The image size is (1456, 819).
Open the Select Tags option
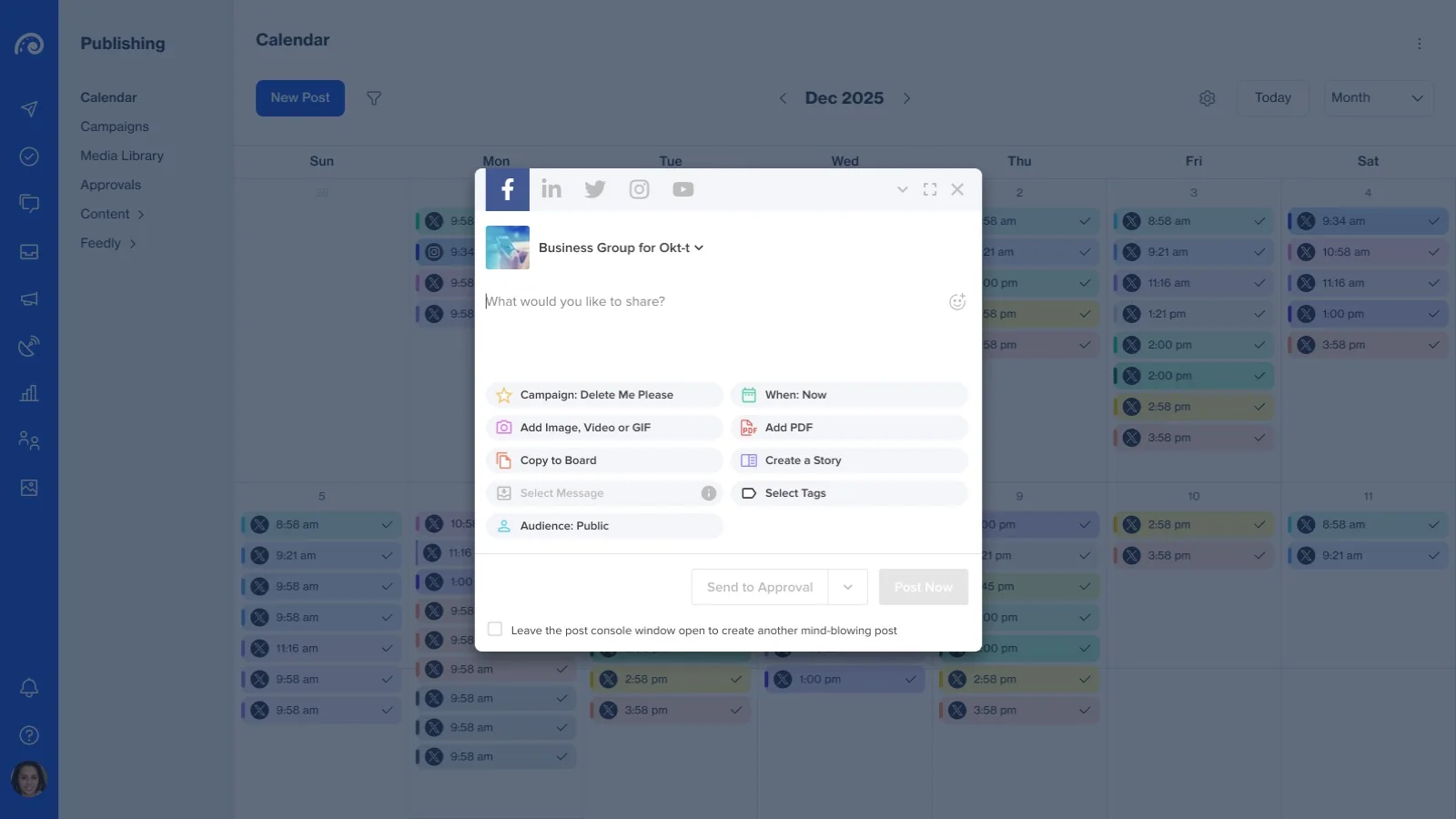[x=849, y=493]
